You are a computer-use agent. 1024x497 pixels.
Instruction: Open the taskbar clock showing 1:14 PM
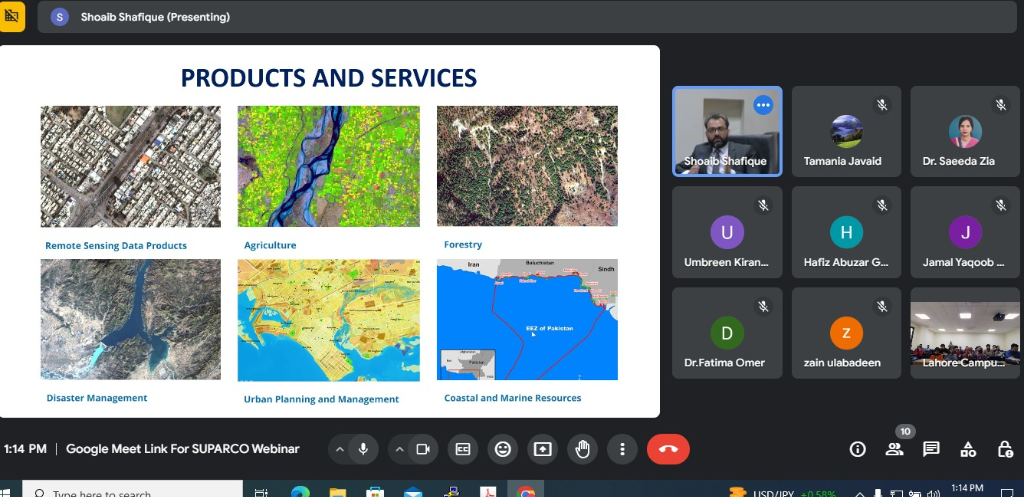pos(967,489)
